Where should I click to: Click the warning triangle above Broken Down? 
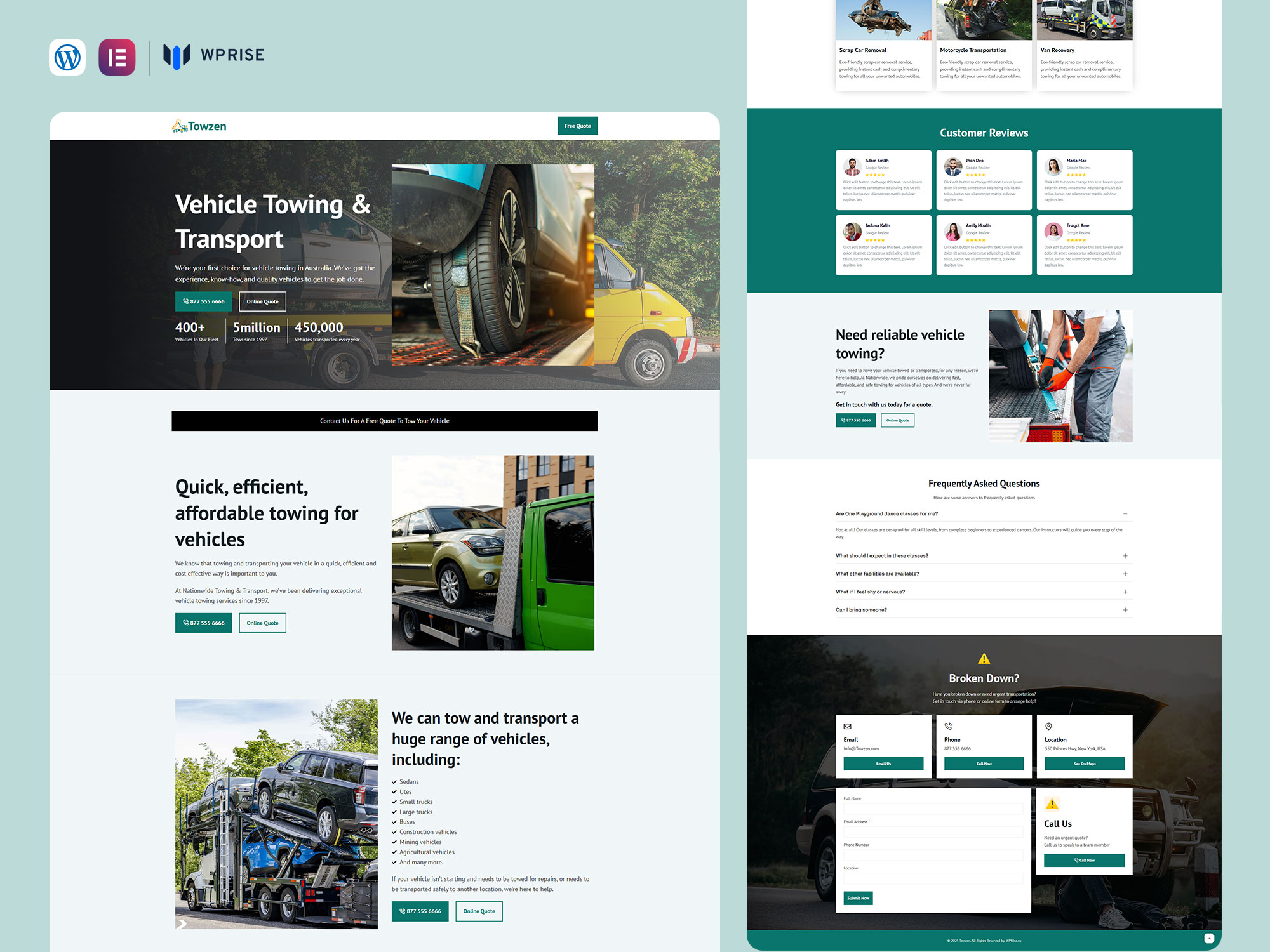point(984,659)
